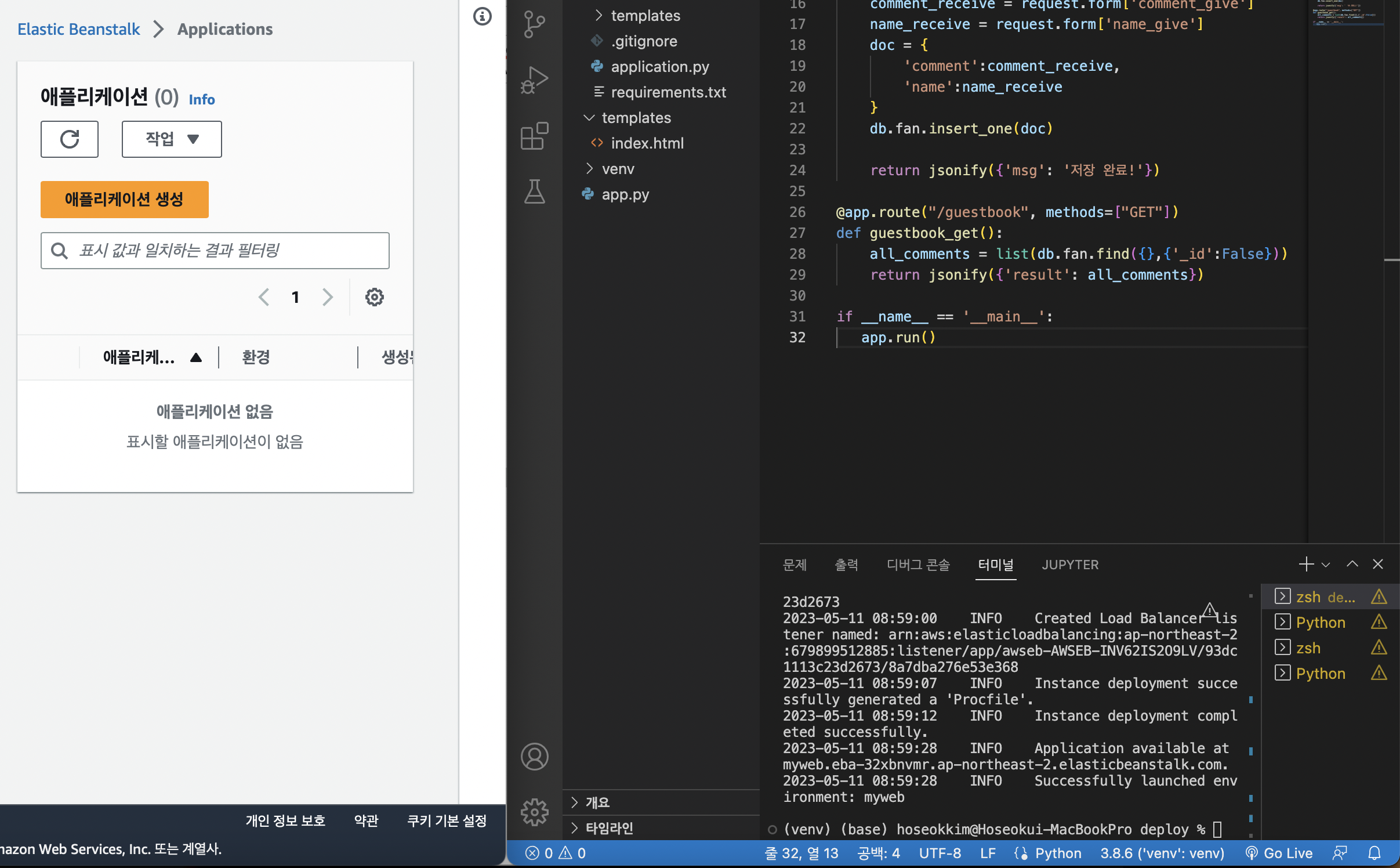This screenshot has height=868, width=1400.
Task: Open Elastic Beanstalk breadcrumb link
Action: click(79, 29)
